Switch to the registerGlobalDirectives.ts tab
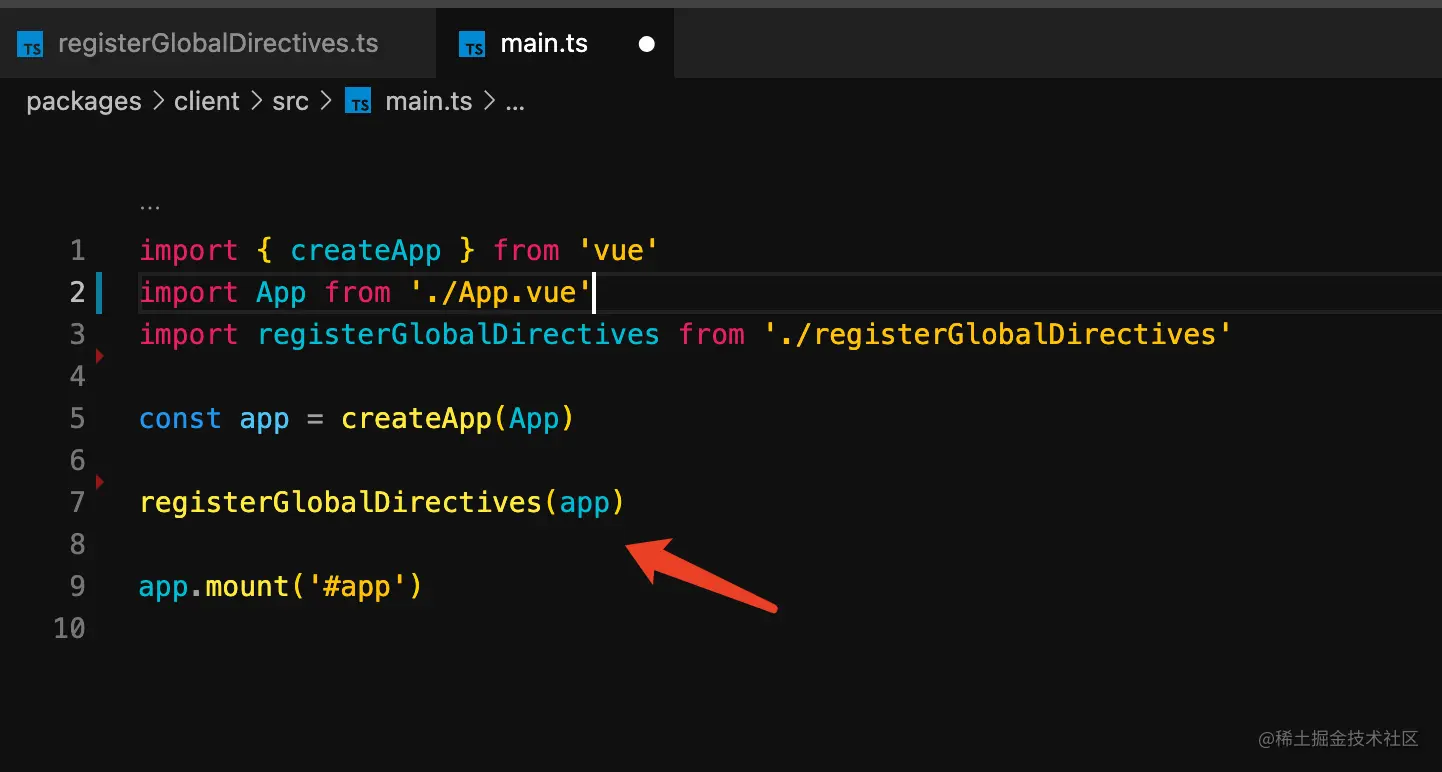Image resolution: width=1442 pixels, height=772 pixels. 218,44
